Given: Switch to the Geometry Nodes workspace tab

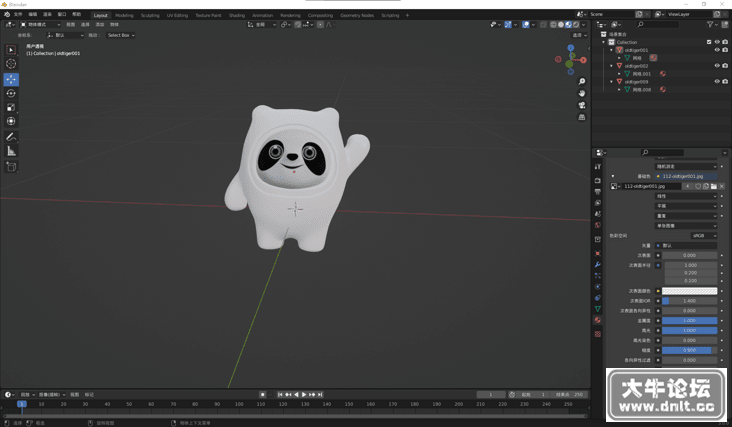Looking at the screenshot, I should (357, 15).
